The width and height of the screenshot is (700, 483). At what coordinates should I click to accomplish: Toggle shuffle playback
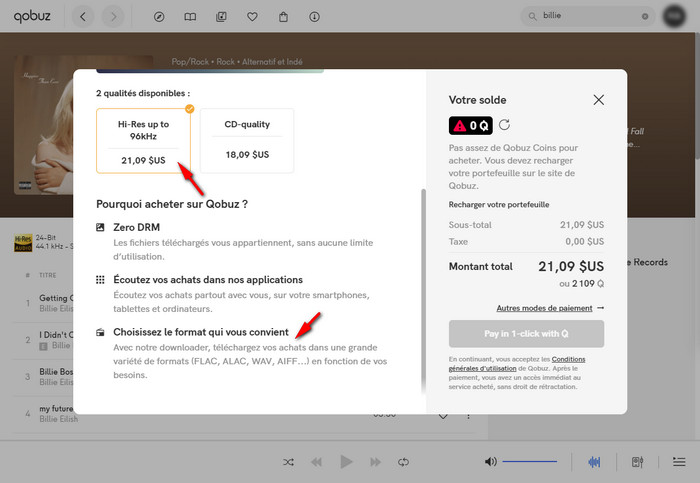click(x=289, y=462)
